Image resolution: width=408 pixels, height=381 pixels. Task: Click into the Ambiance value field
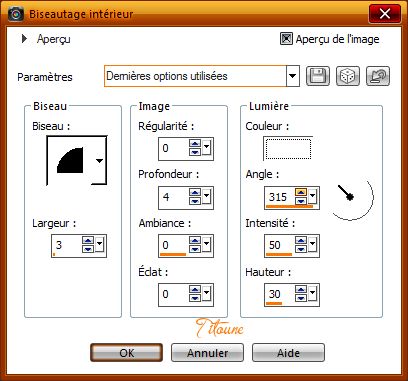click(x=174, y=246)
